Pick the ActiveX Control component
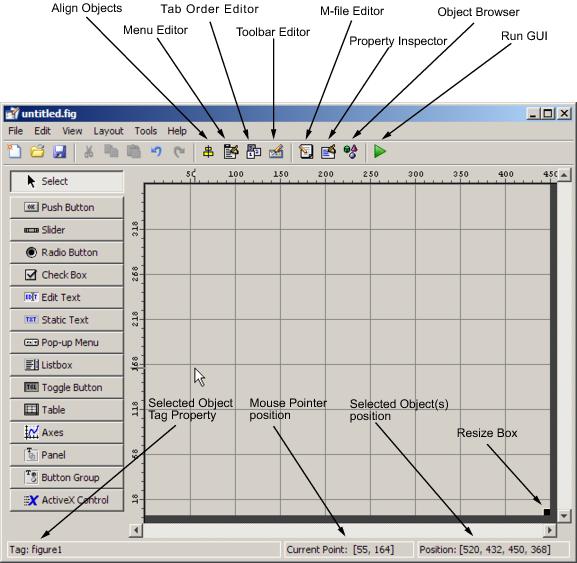This screenshot has height=563, width=577. pos(67,500)
